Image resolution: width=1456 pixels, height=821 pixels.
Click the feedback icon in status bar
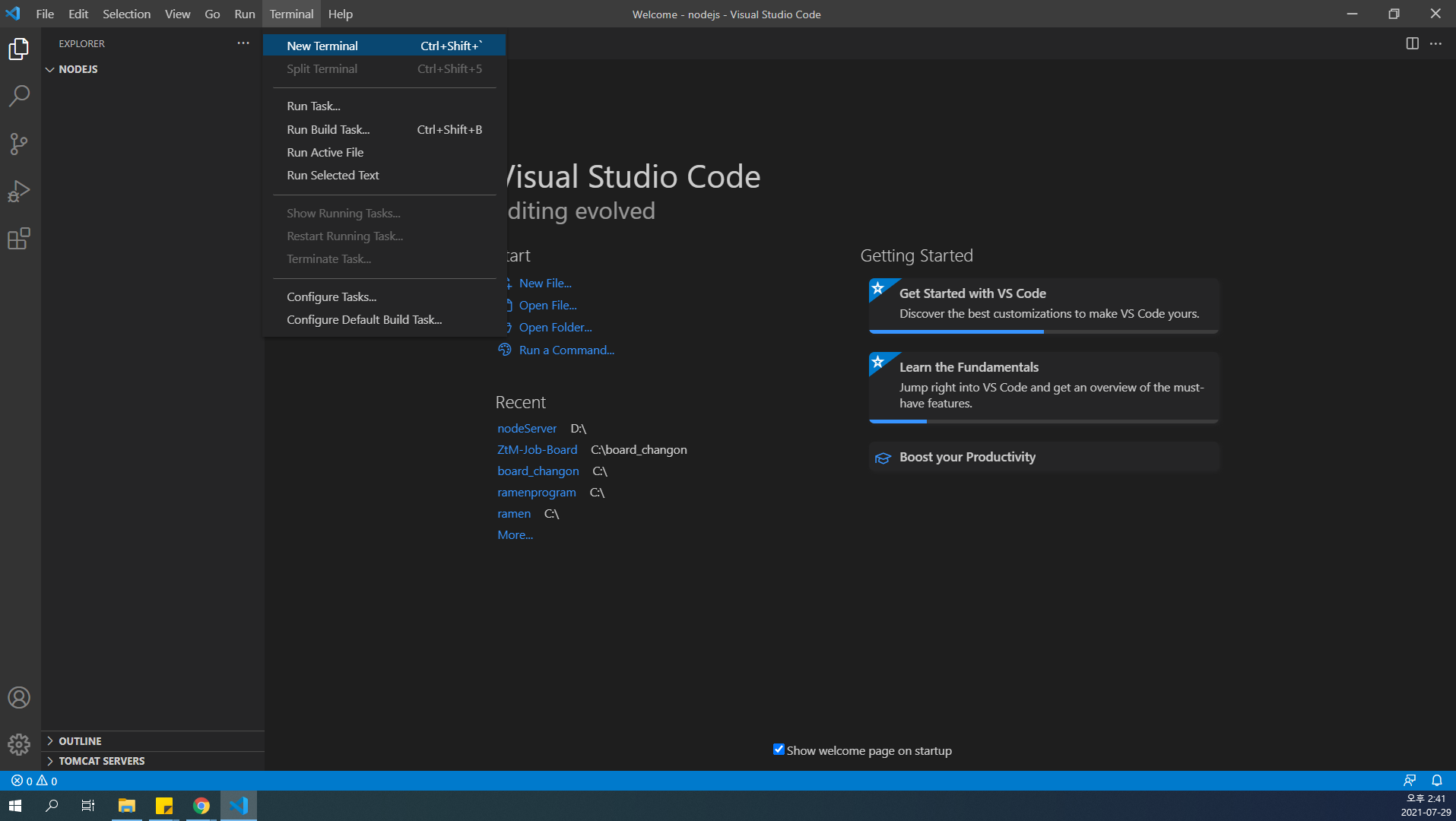pyautogui.click(x=1409, y=781)
